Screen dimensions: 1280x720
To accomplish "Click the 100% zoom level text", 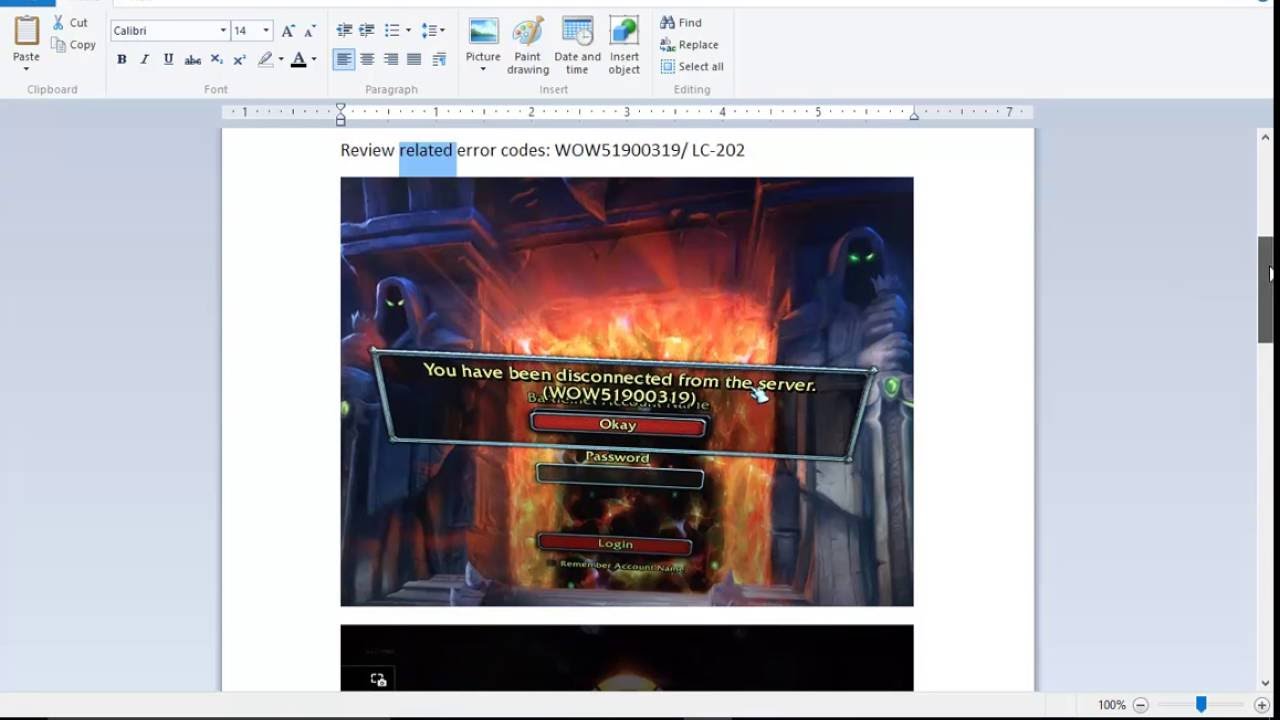I will tap(1111, 705).
